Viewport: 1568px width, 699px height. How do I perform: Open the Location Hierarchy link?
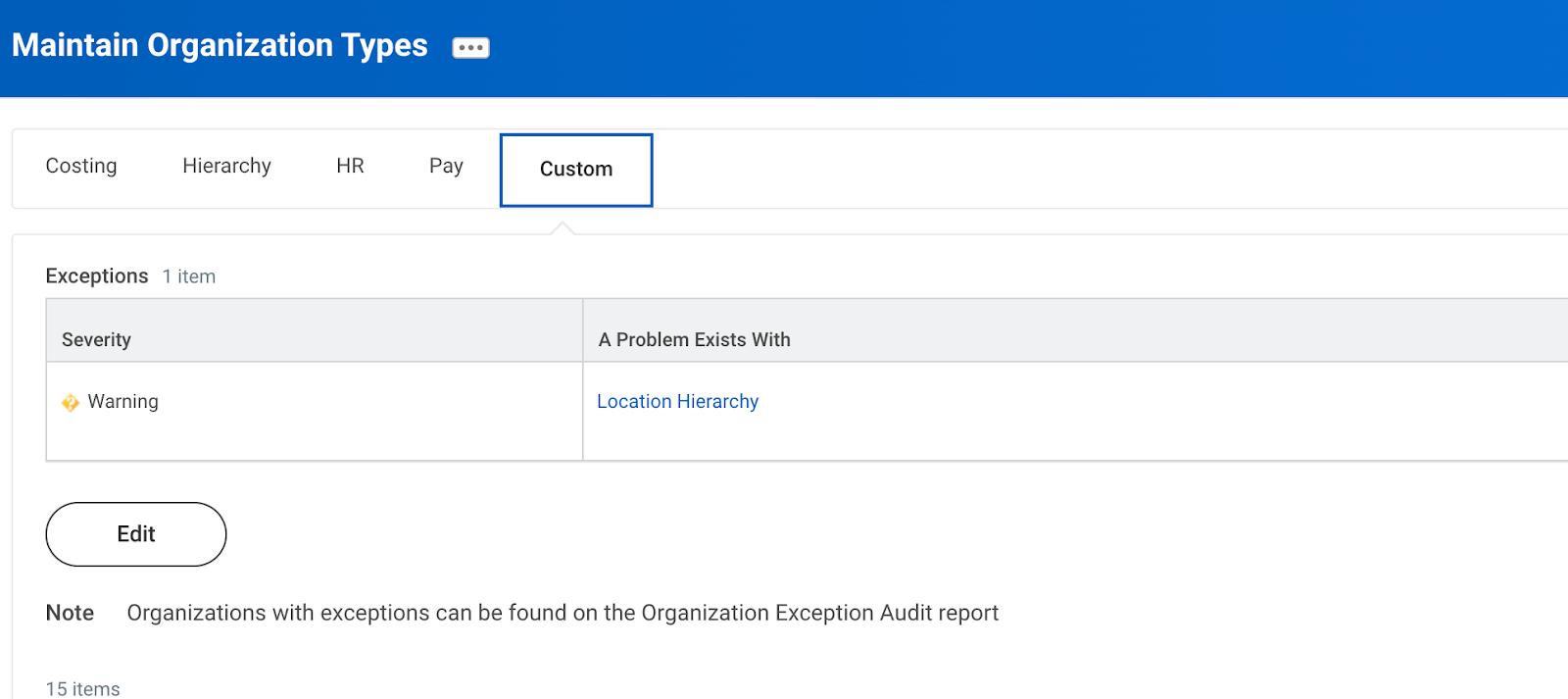click(x=677, y=402)
